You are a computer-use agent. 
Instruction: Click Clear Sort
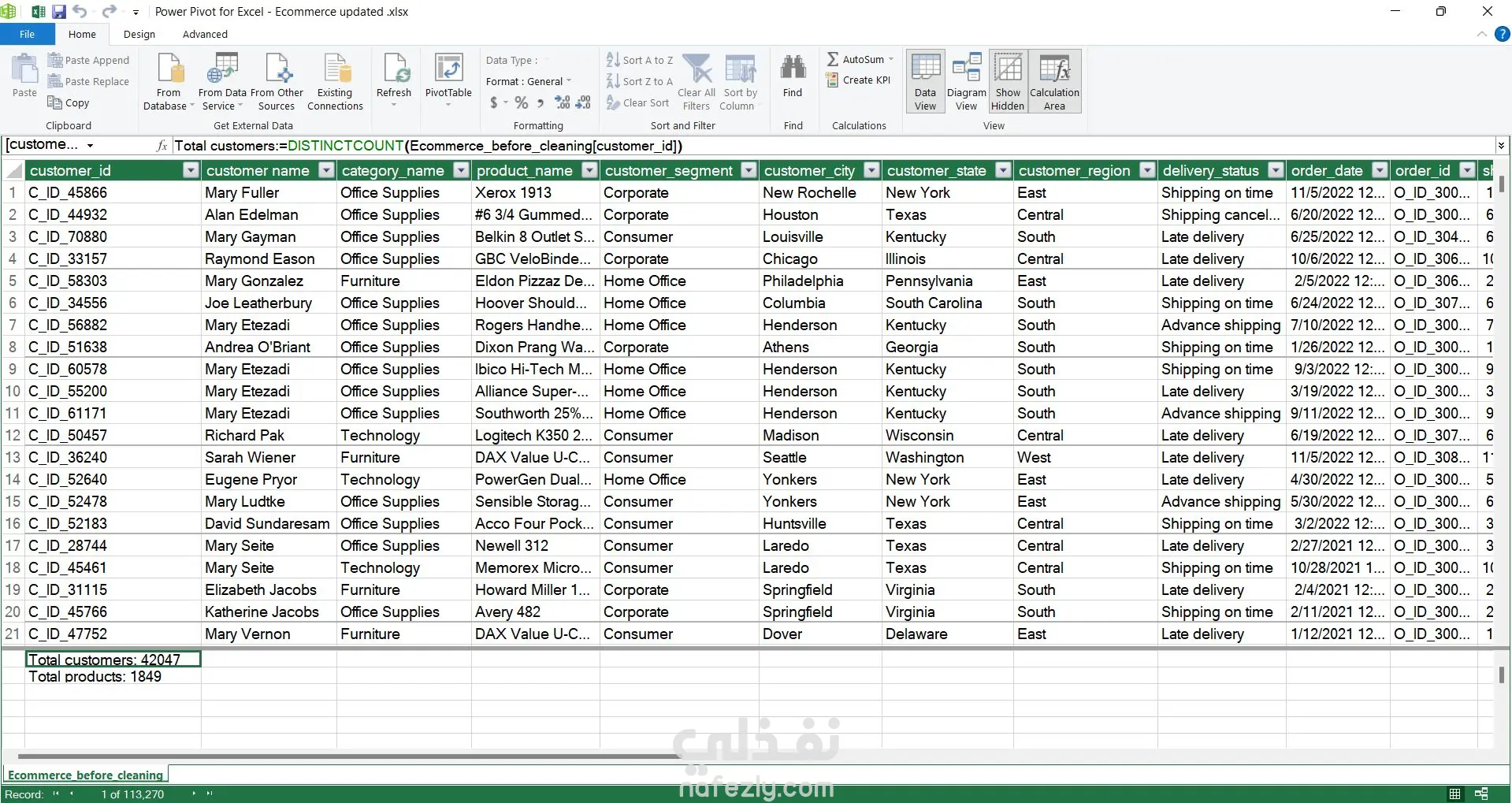click(x=638, y=102)
